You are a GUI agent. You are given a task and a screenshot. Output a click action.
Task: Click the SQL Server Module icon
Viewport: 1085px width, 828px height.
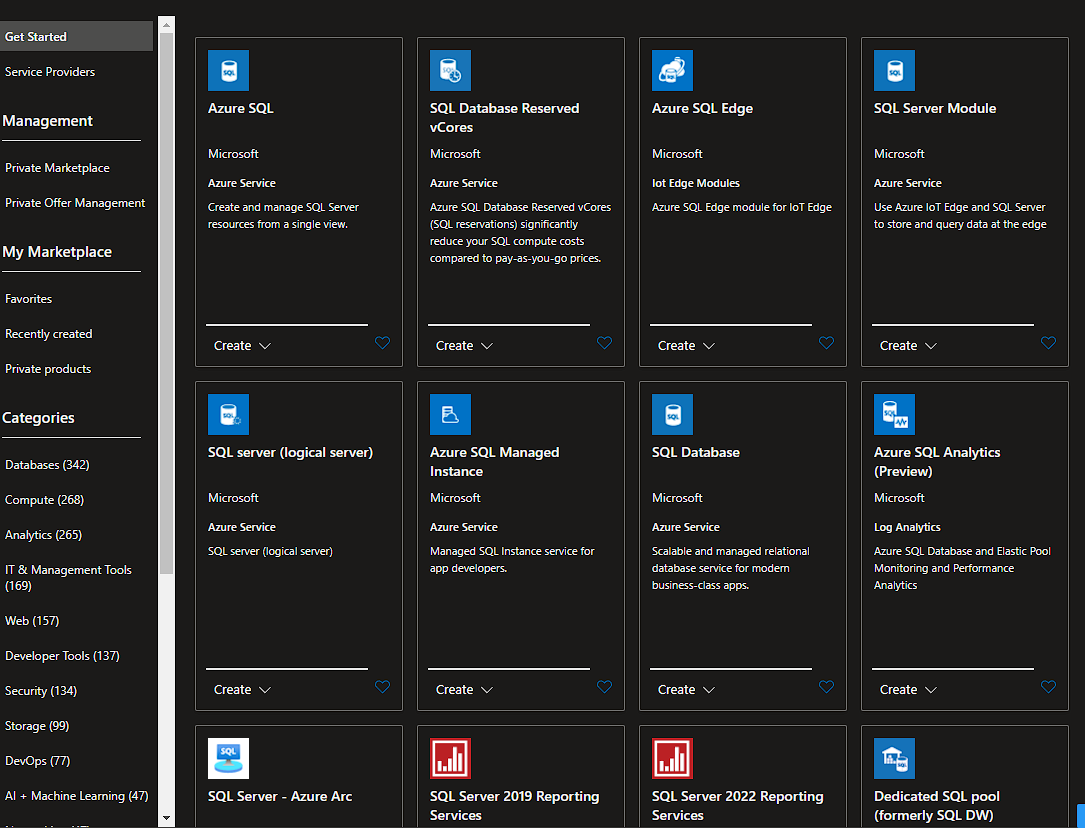point(895,71)
